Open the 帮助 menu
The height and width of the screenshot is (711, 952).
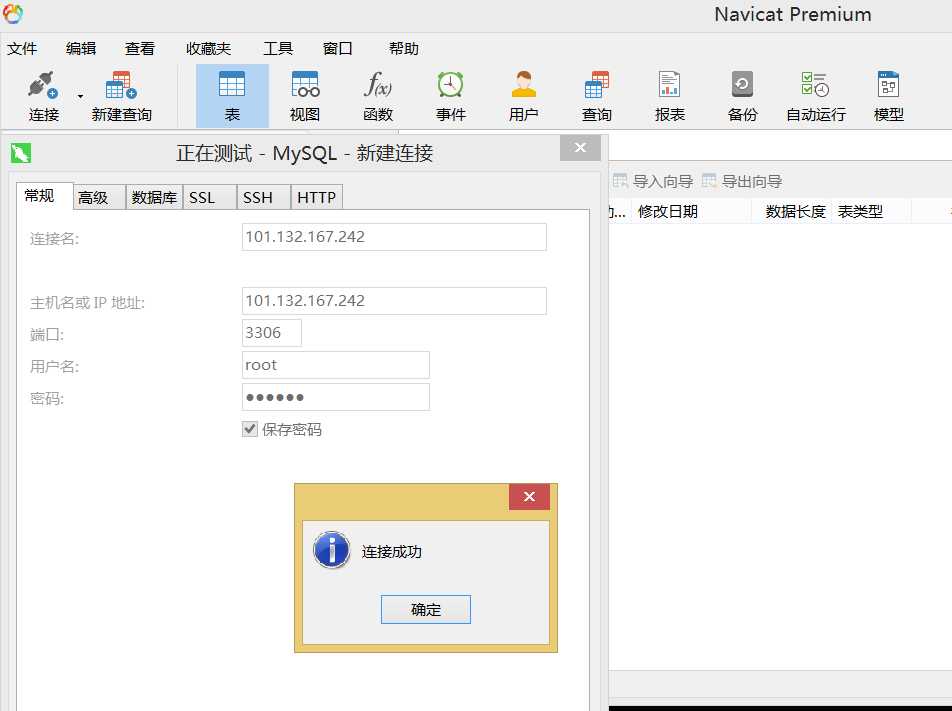[404, 49]
